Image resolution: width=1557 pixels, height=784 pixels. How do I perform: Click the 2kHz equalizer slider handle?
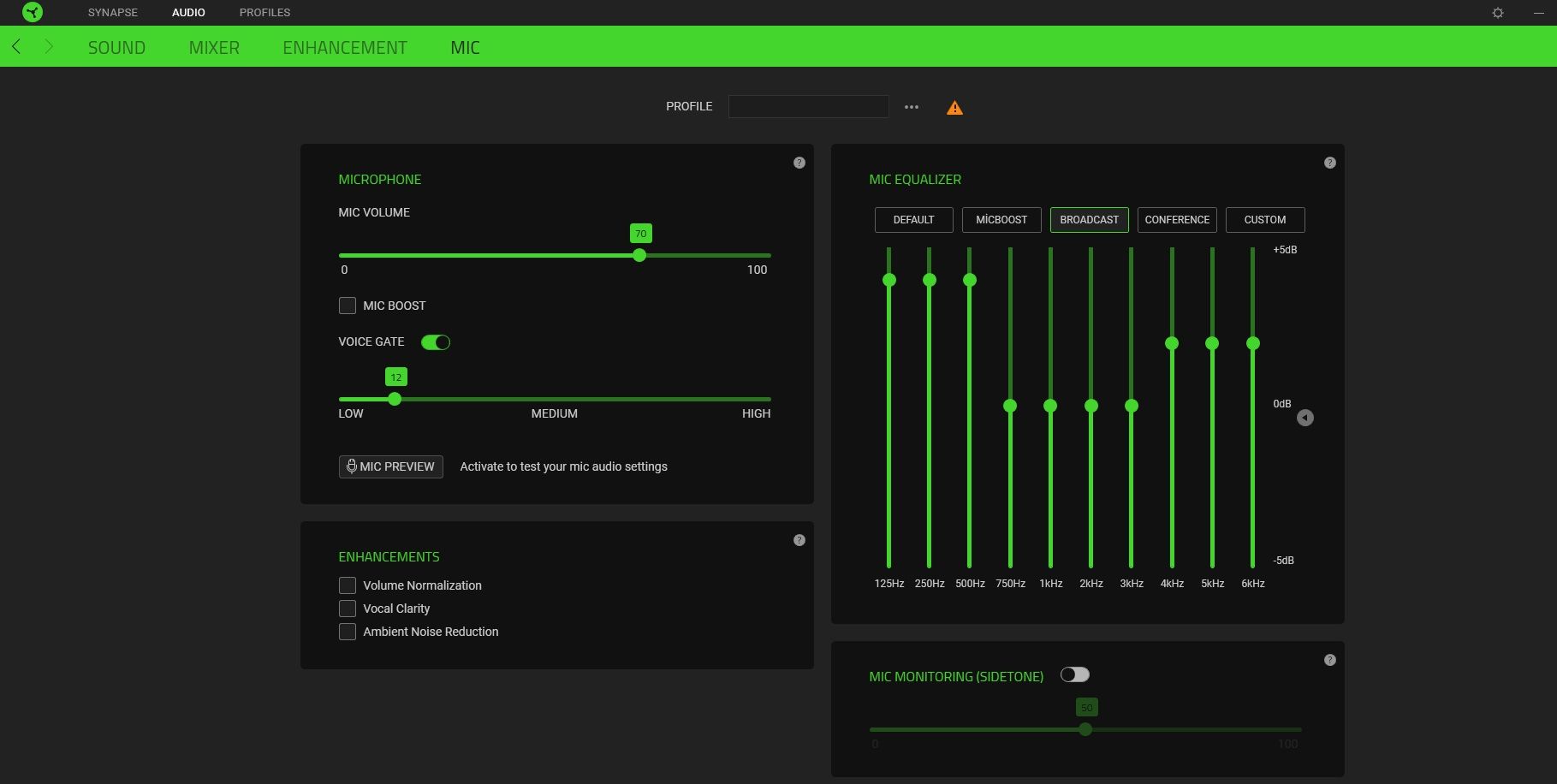click(1091, 406)
